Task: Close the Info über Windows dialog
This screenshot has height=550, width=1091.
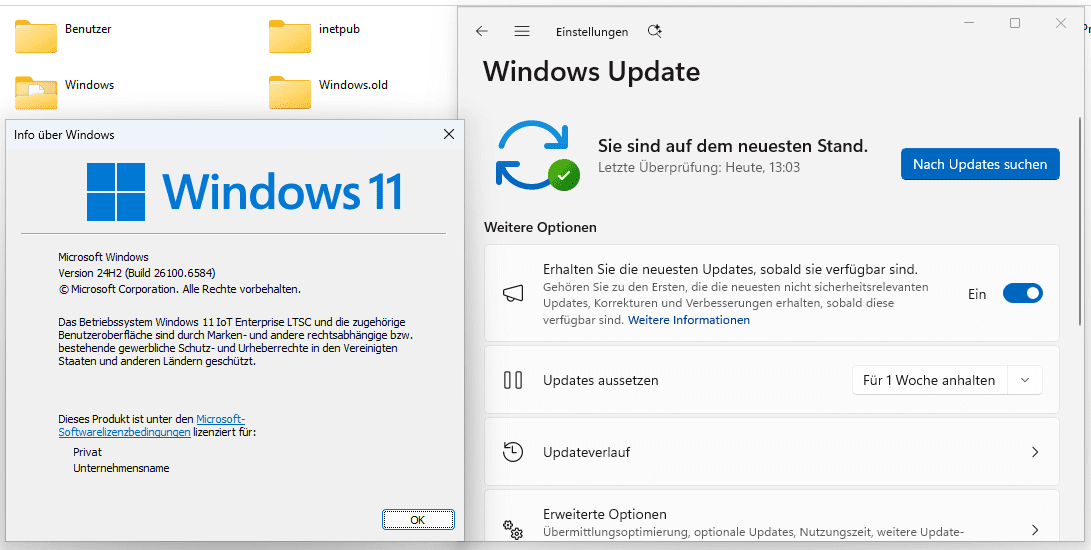Action: (x=449, y=134)
